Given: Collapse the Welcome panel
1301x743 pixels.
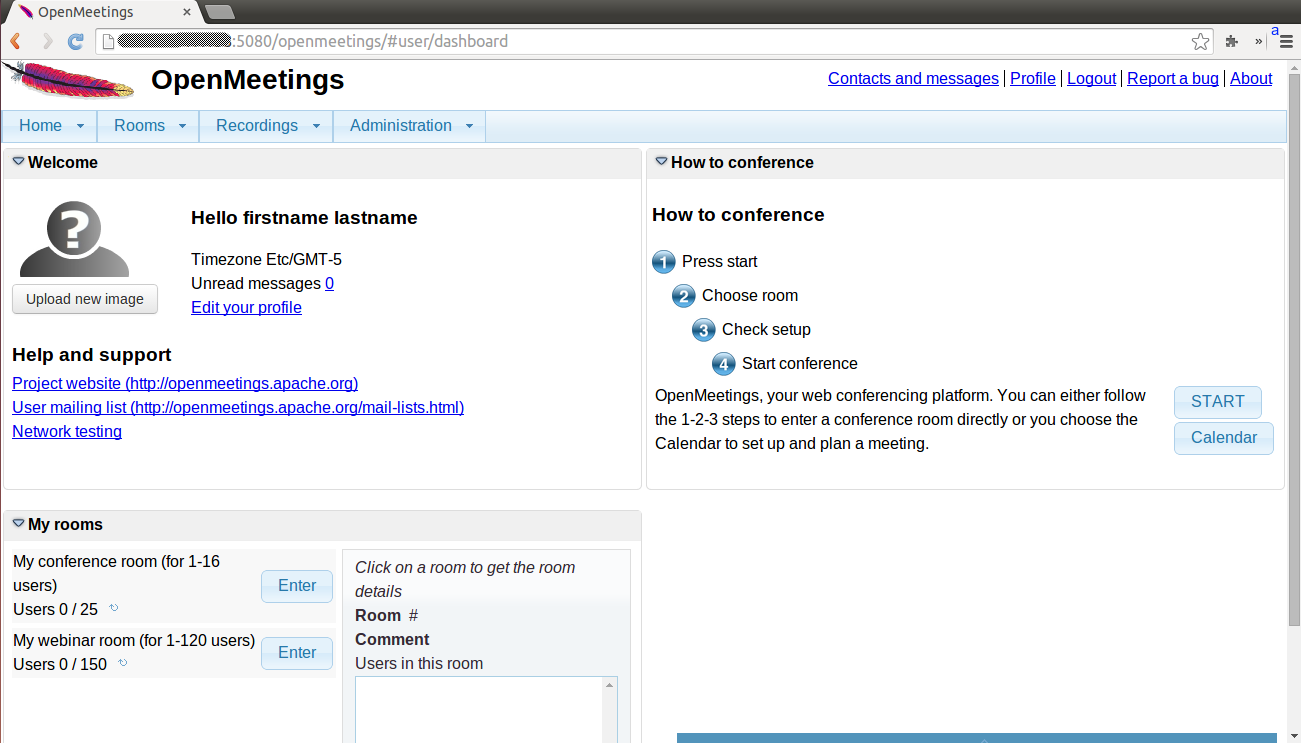Looking at the screenshot, I should tap(18, 161).
